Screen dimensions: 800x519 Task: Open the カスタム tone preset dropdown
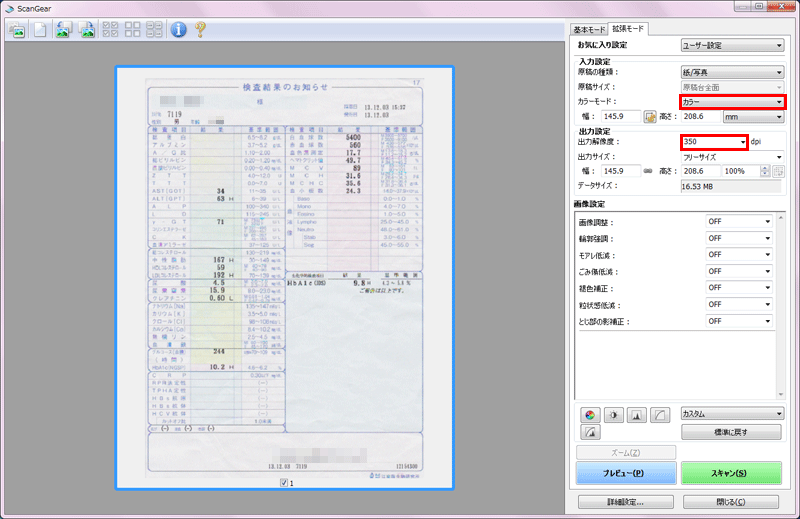732,414
